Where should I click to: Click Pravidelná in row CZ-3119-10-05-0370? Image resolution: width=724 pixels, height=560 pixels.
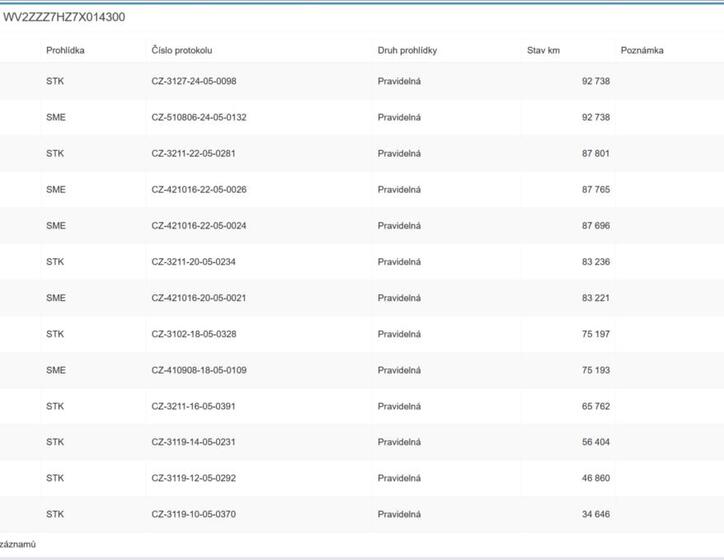399,514
